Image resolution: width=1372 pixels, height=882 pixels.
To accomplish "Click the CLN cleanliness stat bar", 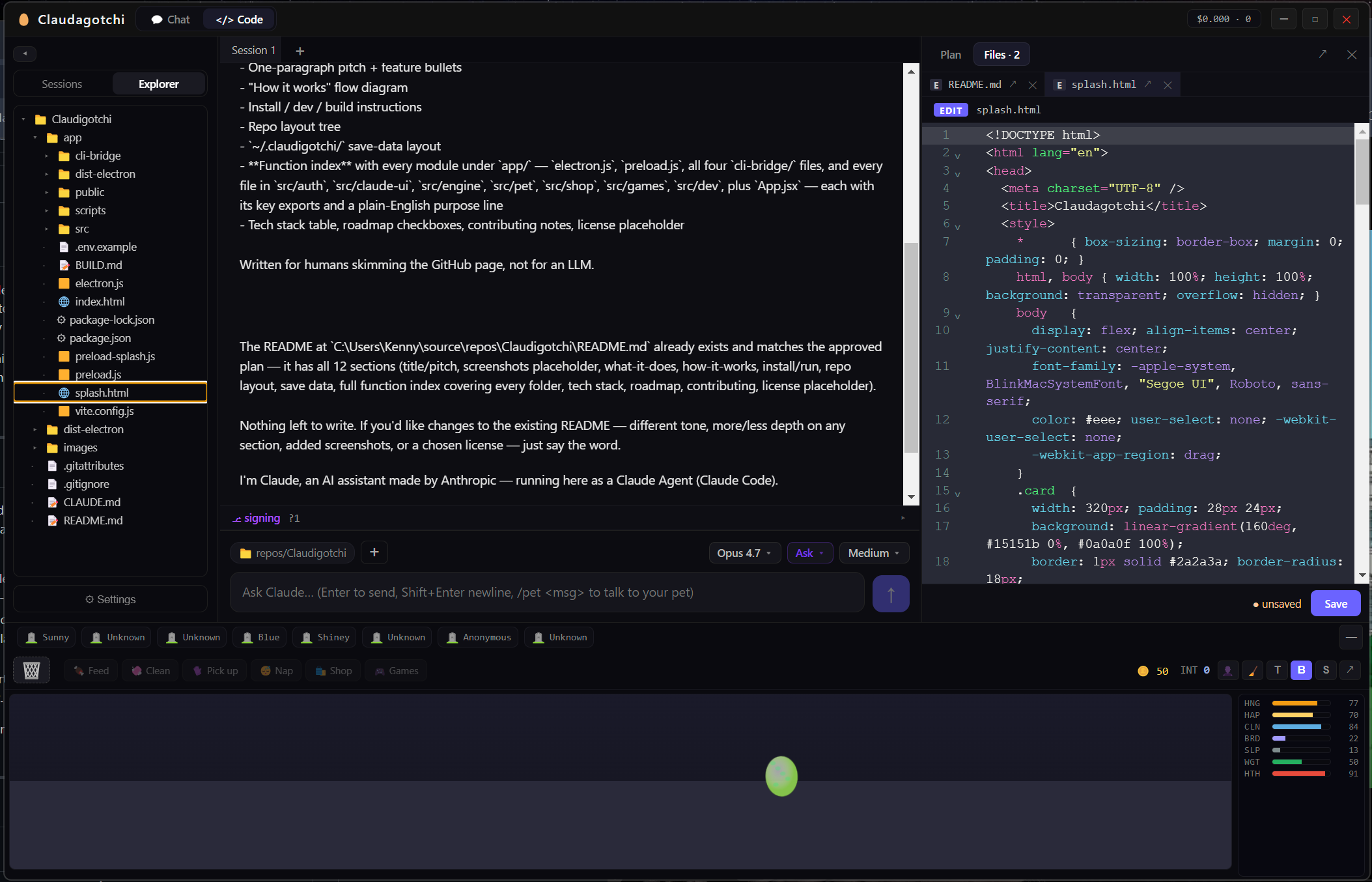I will (x=1300, y=727).
